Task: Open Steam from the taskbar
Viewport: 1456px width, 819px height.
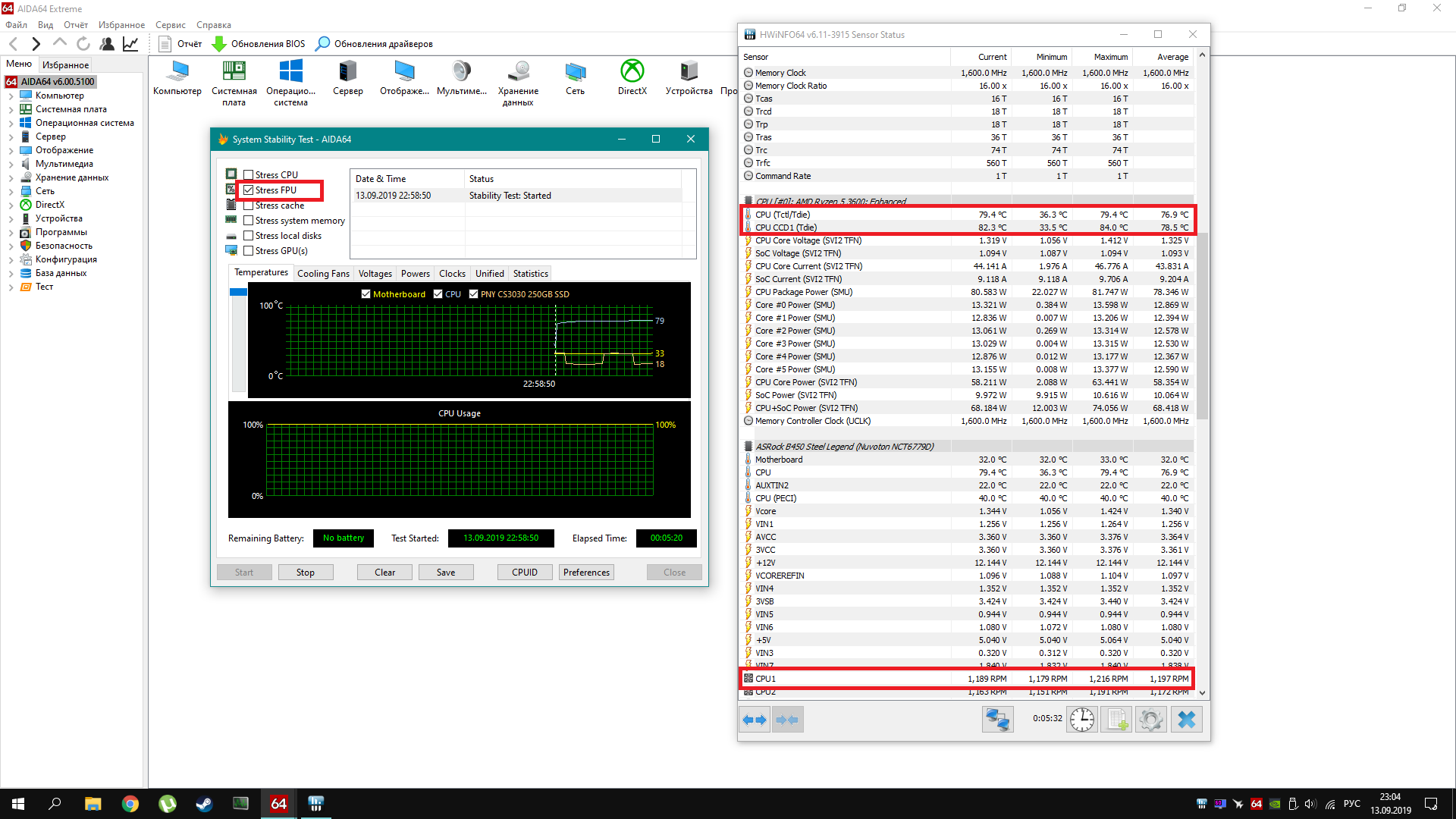Action: click(204, 804)
